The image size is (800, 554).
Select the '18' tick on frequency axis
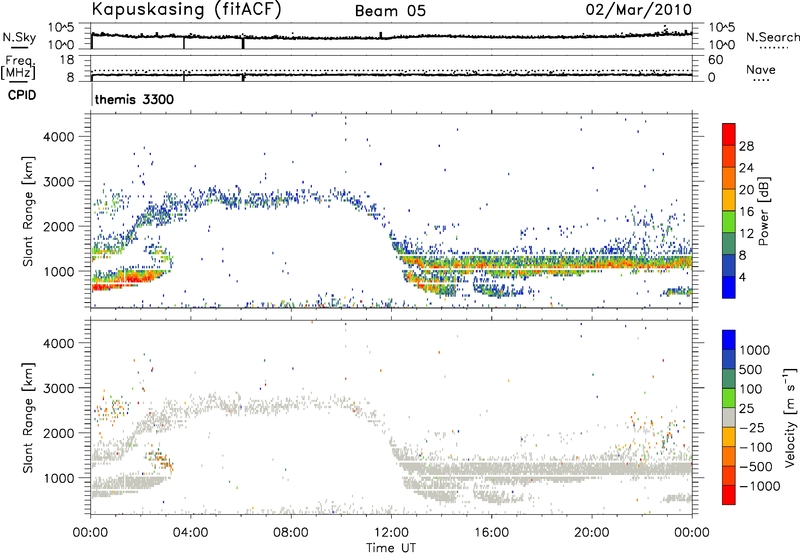(67, 60)
